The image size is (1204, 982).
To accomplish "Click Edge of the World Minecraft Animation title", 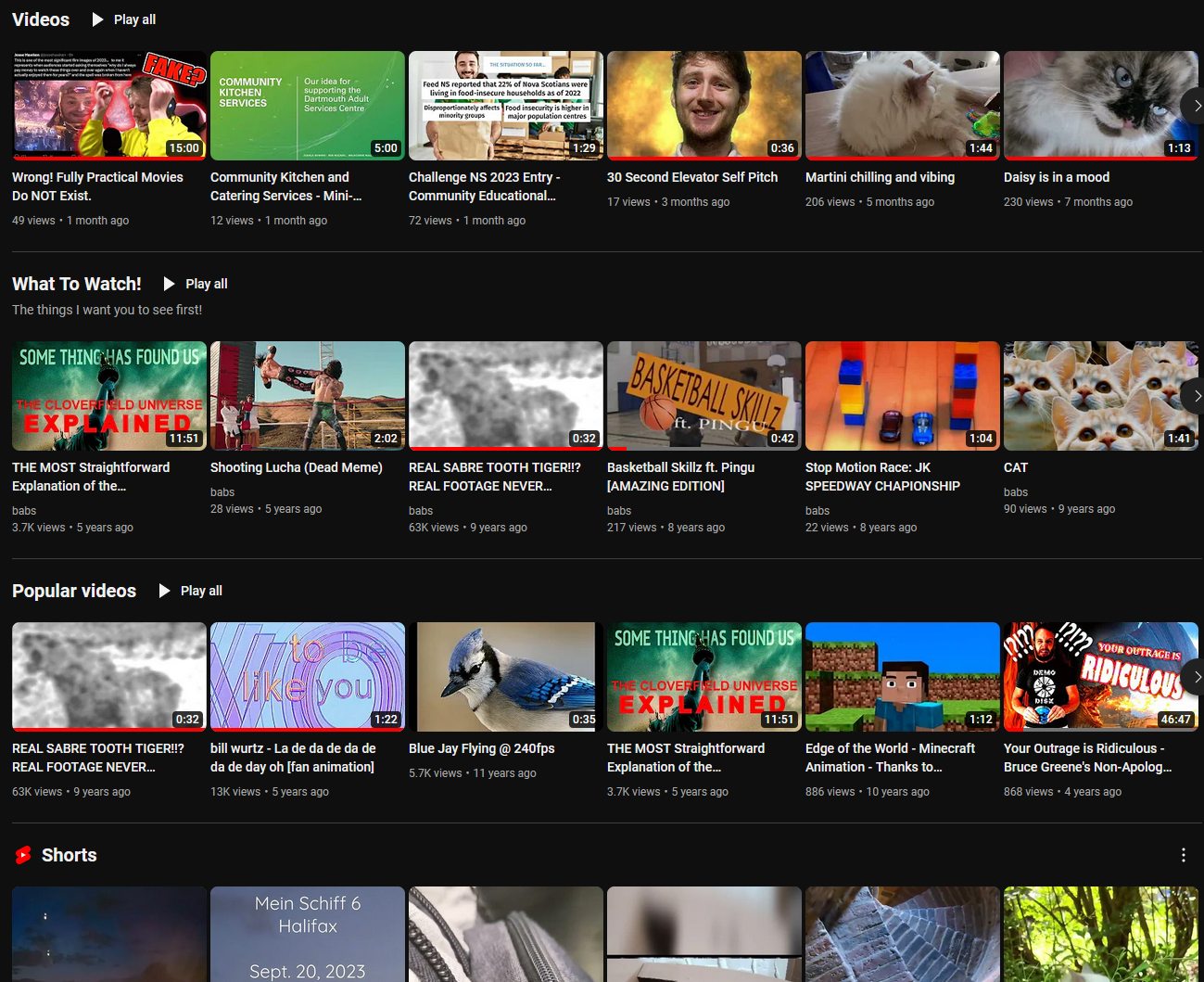I will pyautogui.click(x=890, y=758).
